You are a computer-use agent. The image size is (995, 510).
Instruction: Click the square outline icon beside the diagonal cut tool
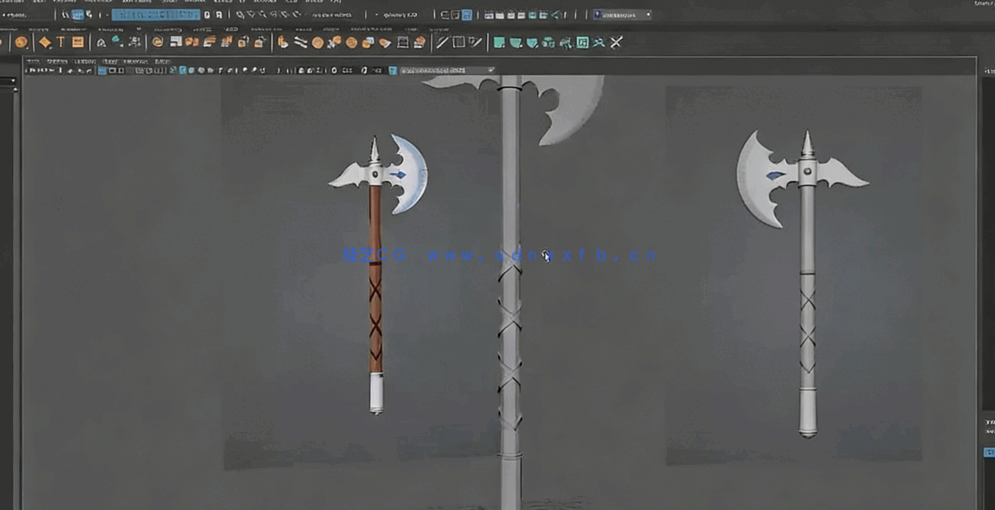click(x=458, y=42)
